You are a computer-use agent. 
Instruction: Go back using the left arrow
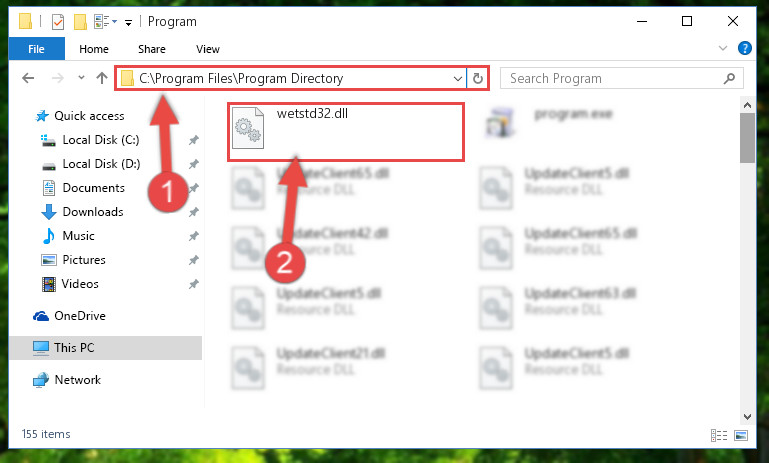(x=28, y=78)
